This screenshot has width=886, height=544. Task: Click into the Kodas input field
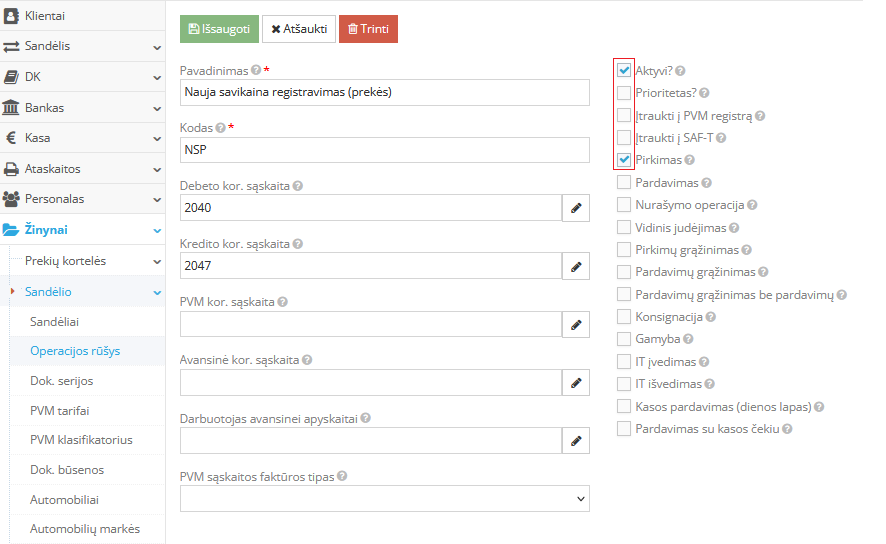tap(385, 150)
